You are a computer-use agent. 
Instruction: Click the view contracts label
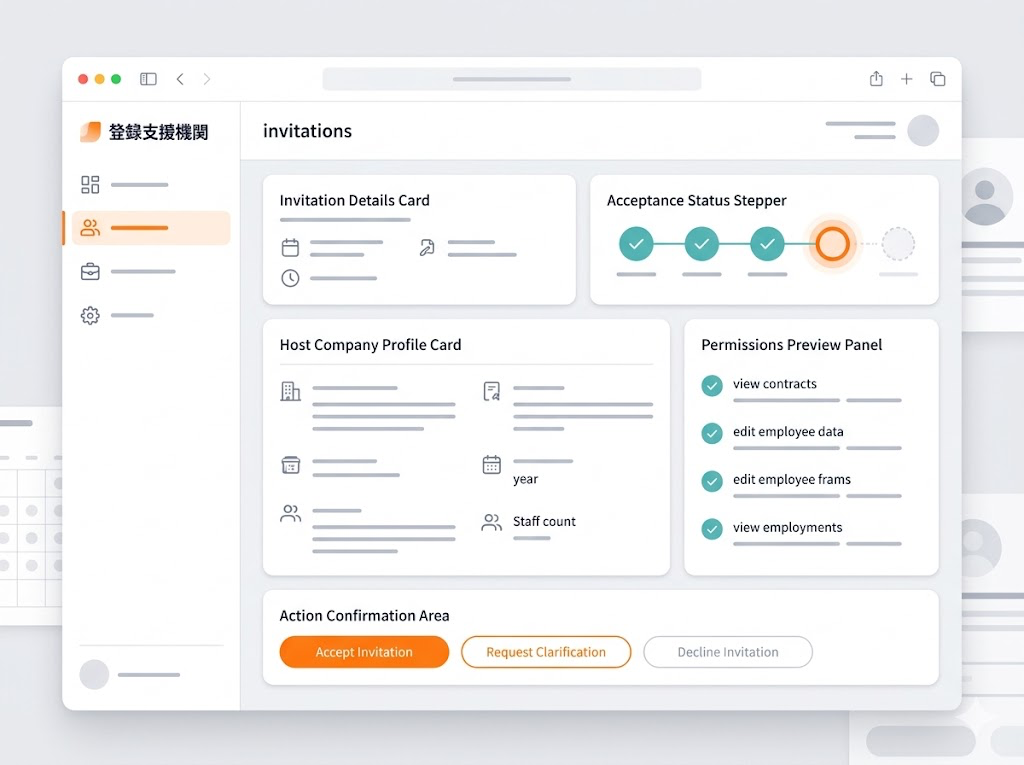775,384
